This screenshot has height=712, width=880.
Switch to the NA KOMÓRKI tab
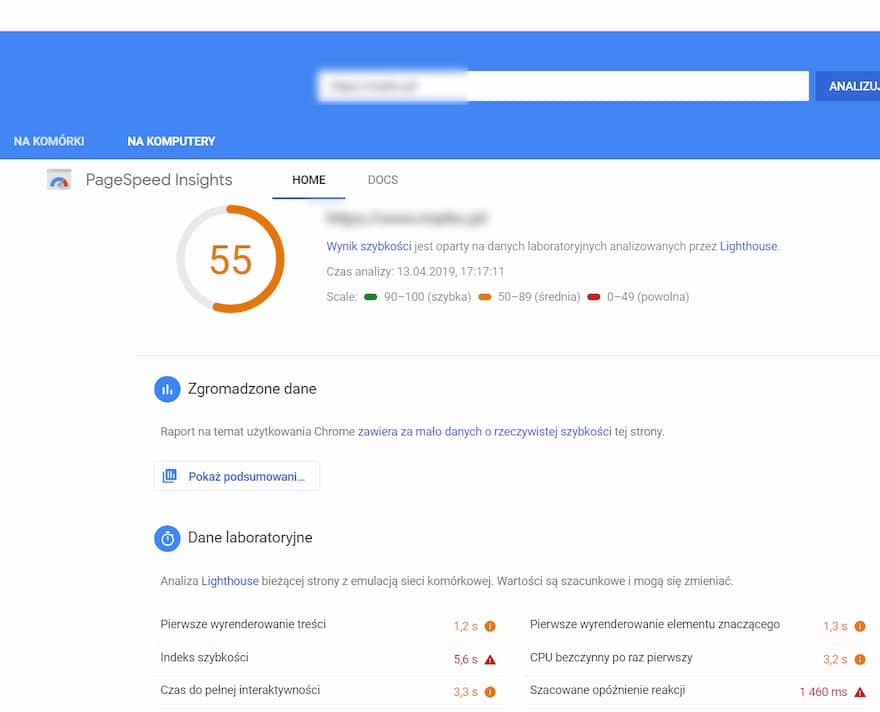(49, 141)
